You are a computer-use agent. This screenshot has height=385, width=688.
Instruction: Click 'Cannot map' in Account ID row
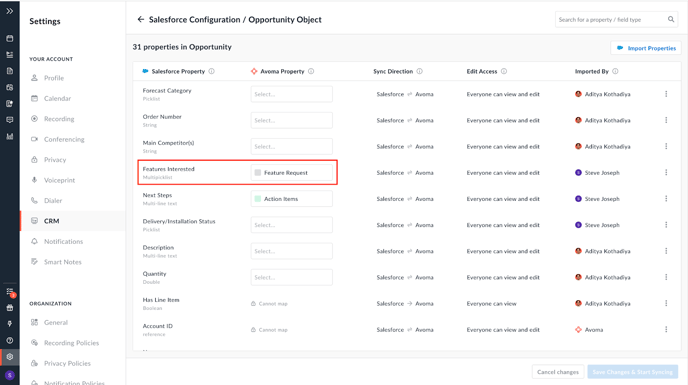273,330
